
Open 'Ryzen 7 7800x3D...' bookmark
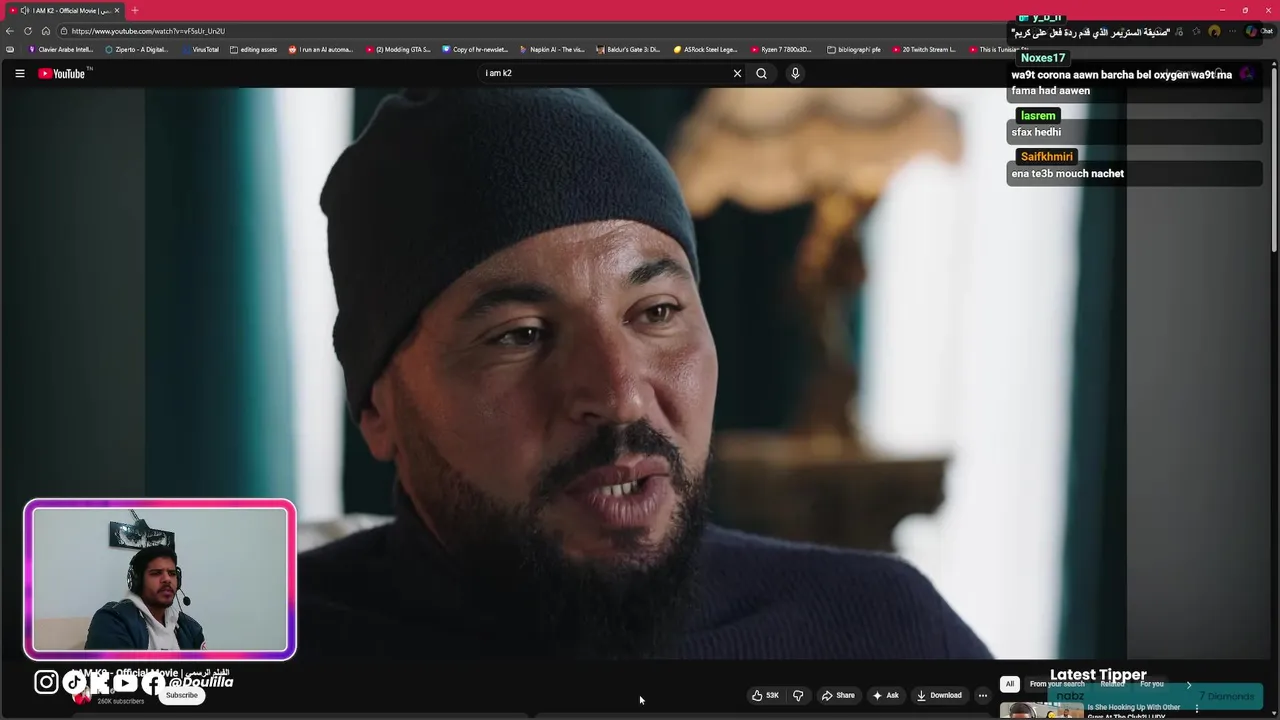coord(781,49)
